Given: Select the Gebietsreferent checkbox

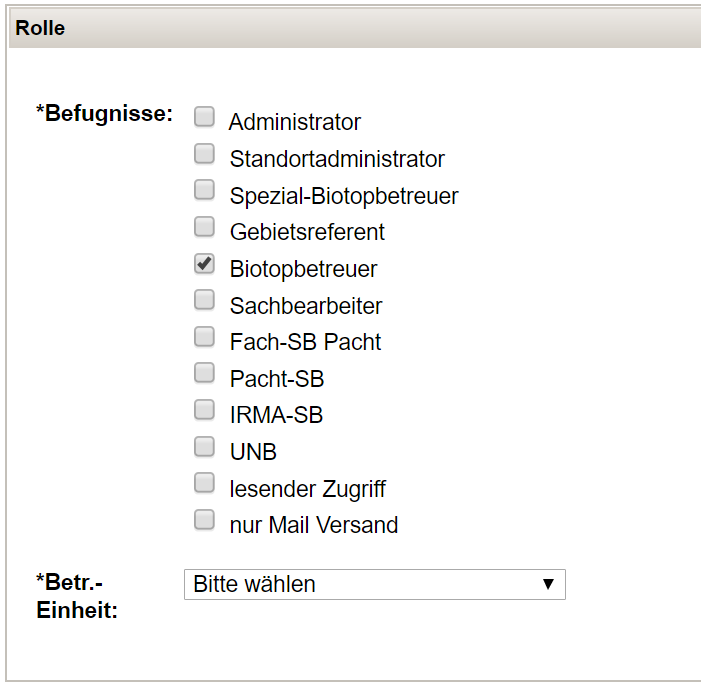Looking at the screenshot, I should click(204, 227).
